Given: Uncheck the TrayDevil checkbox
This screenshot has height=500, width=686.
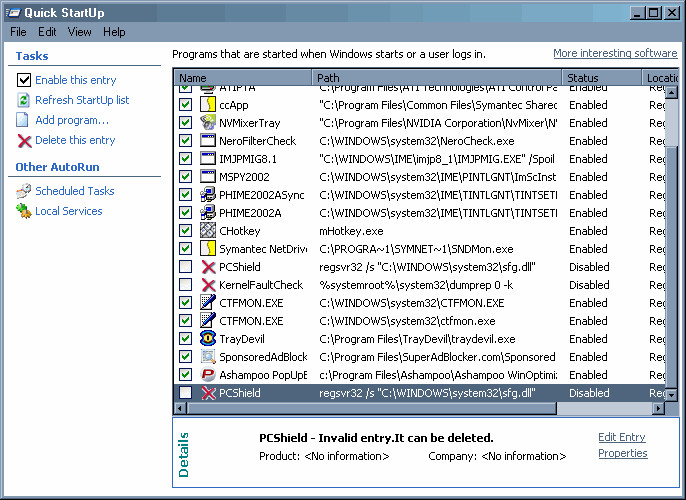Looking at the screenshot, I should [x=186, y=339].
